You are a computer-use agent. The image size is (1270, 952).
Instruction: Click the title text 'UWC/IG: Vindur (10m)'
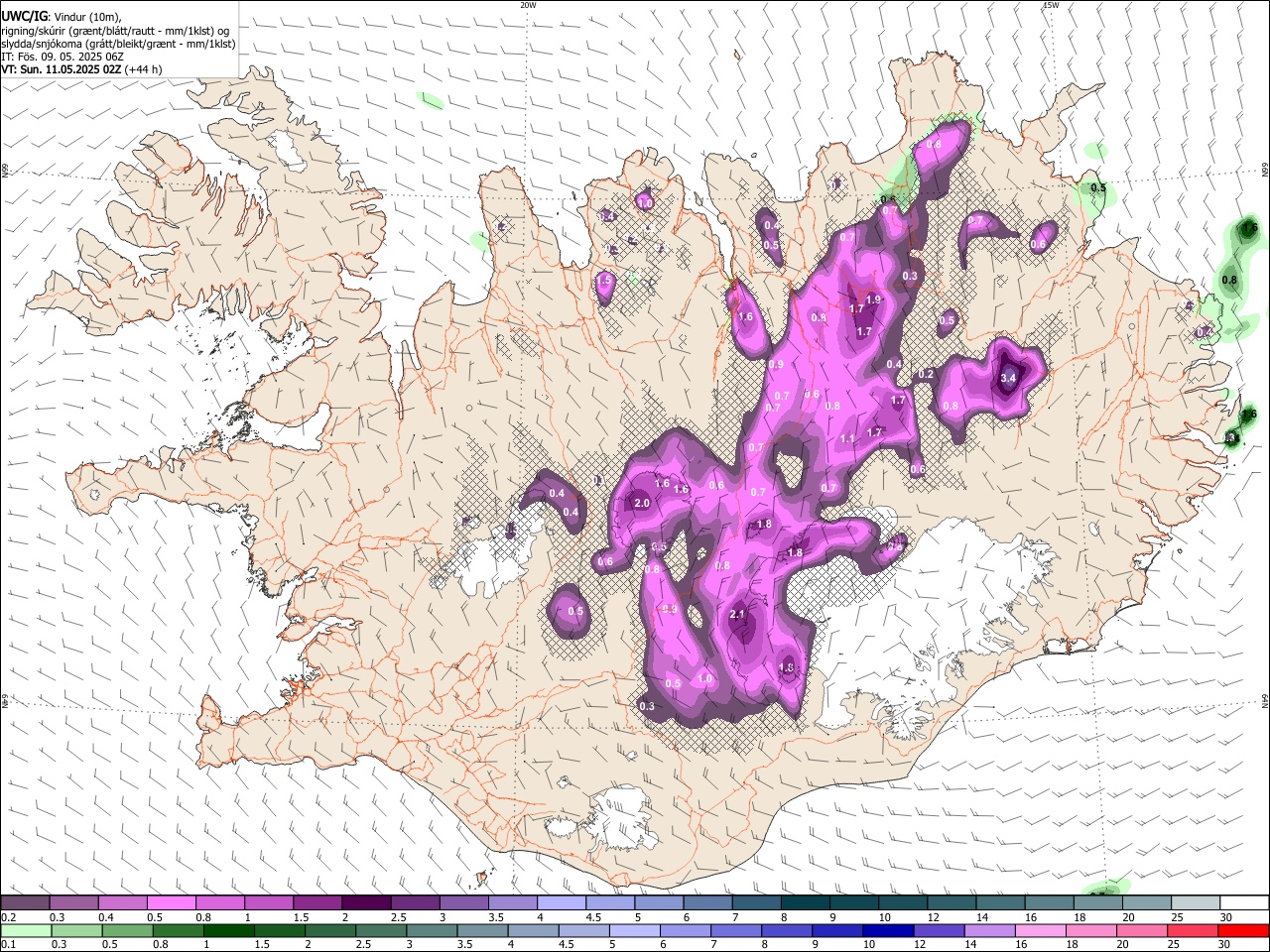[61, 17]
